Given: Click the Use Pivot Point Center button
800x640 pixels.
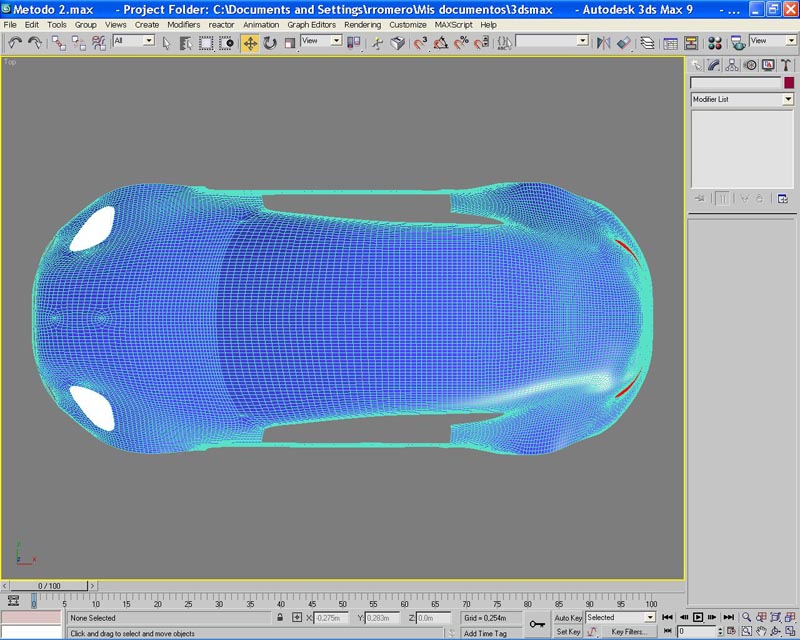Looking at the screenshot, I should pyautogui.click(x=354, y=43).
